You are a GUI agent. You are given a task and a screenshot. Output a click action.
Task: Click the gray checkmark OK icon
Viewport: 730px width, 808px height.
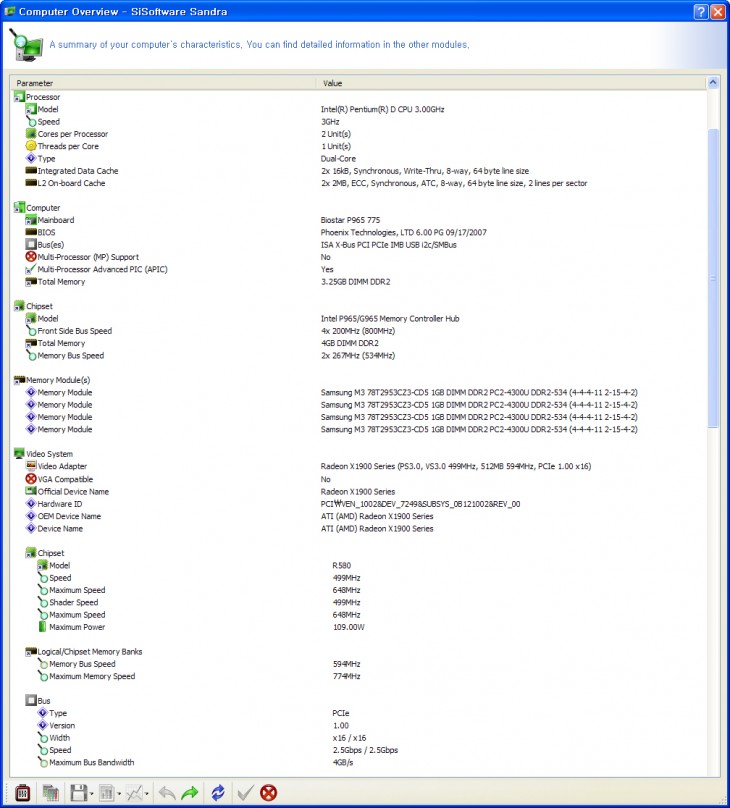coord(244,793)
